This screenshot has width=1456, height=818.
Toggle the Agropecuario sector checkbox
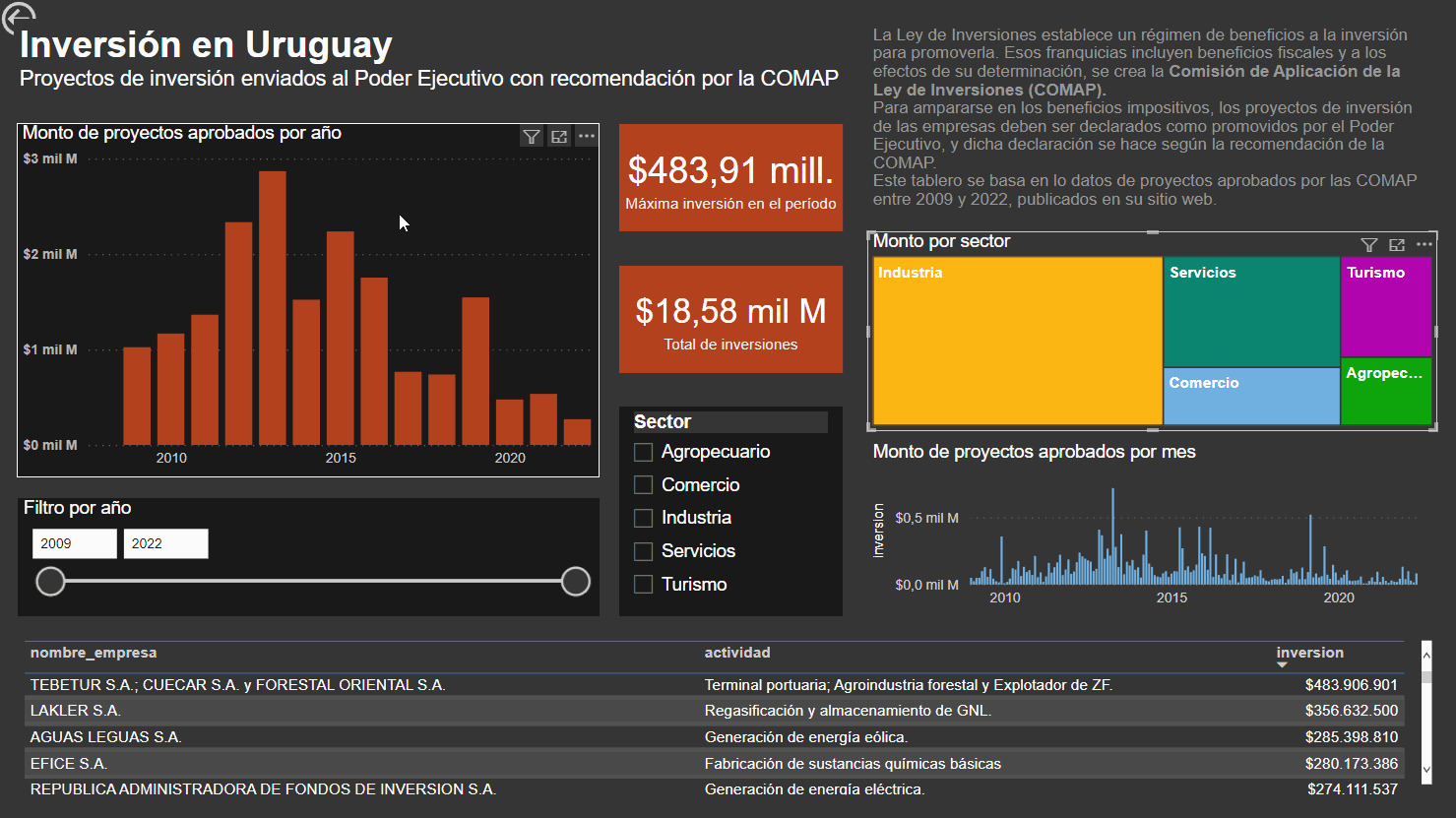pyautogui.click(x=644, y=452)
